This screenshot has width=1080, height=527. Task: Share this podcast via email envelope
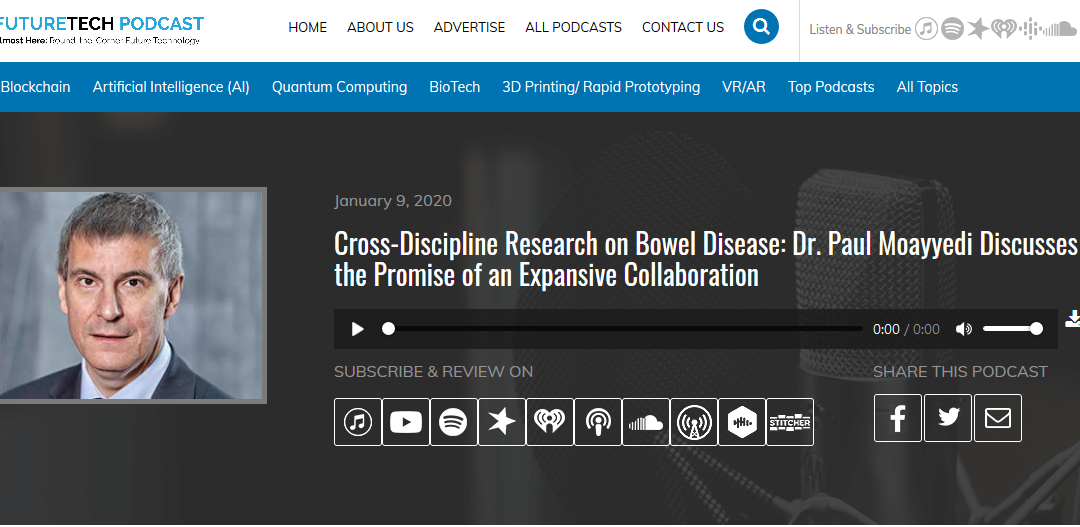[998, 418]
